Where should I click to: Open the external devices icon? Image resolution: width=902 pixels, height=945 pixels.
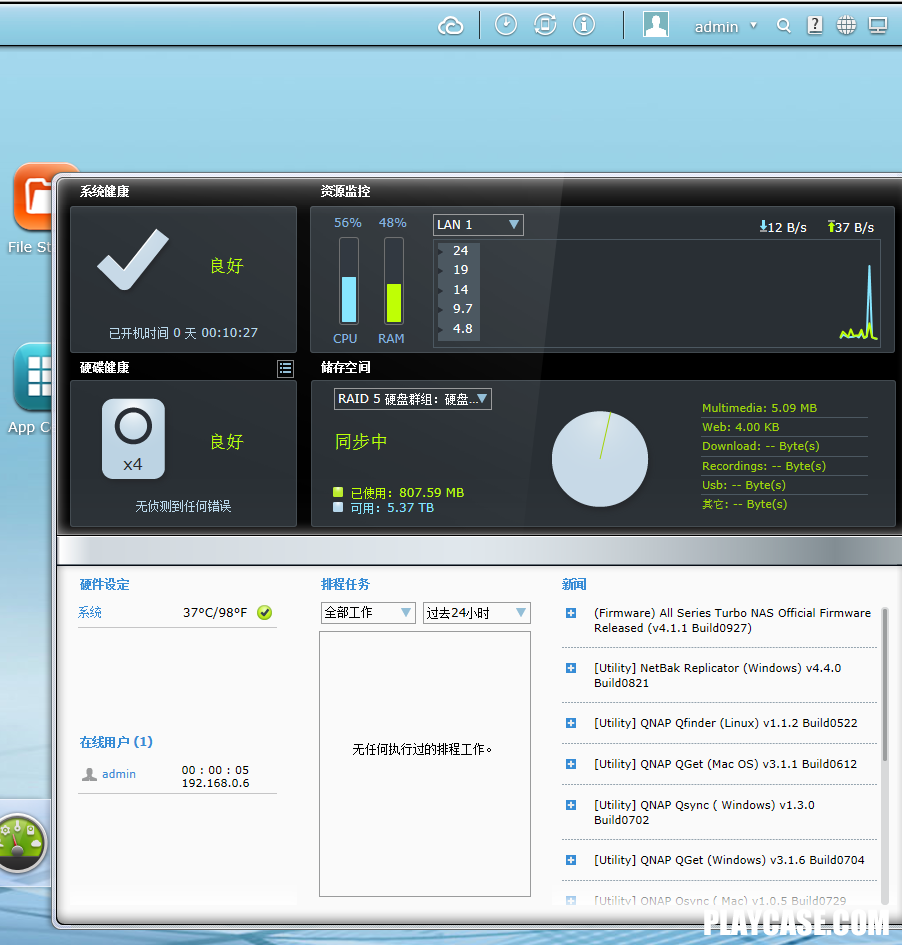[x=545, y=25]
